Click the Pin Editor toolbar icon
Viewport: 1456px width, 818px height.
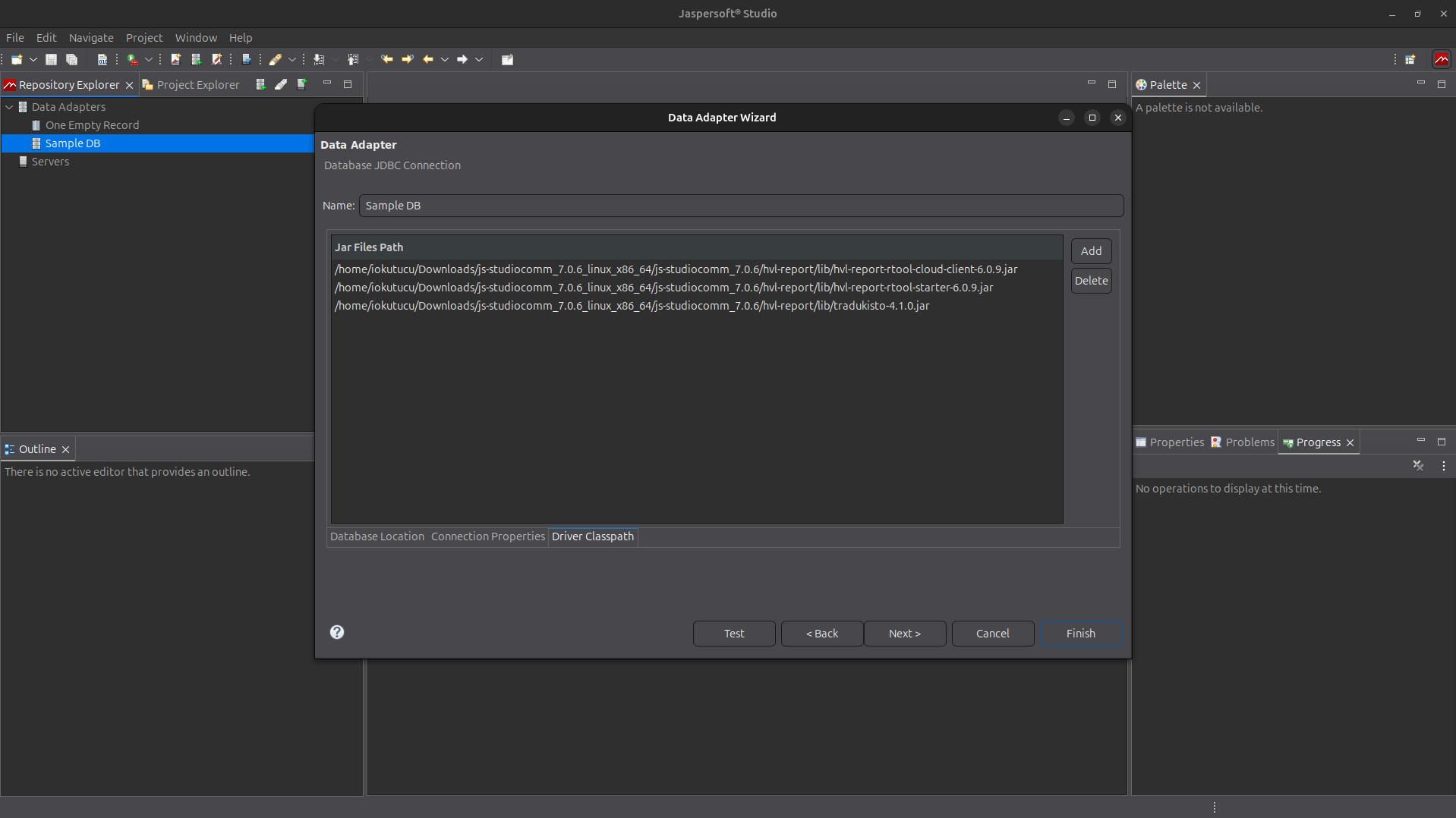[x=508, y=59]
